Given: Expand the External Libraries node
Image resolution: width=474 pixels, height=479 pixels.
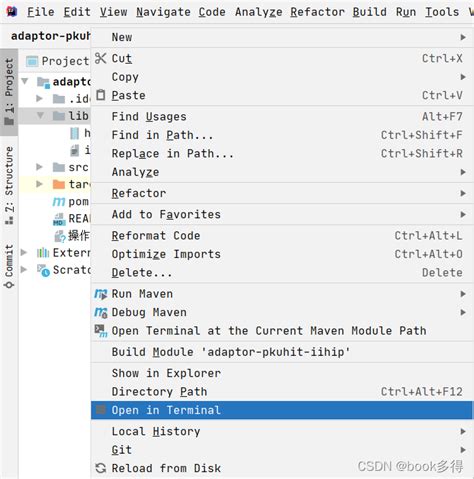Looking at the screenshot, I should [24, 252].
